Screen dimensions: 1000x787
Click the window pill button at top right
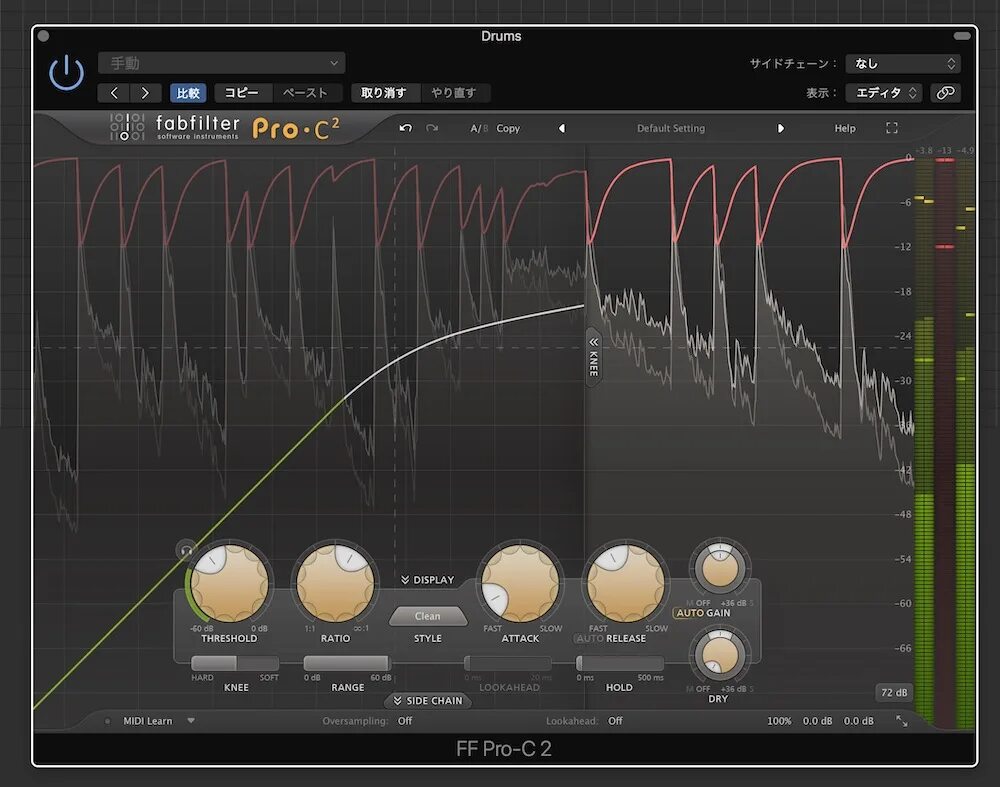click(962, 36)
